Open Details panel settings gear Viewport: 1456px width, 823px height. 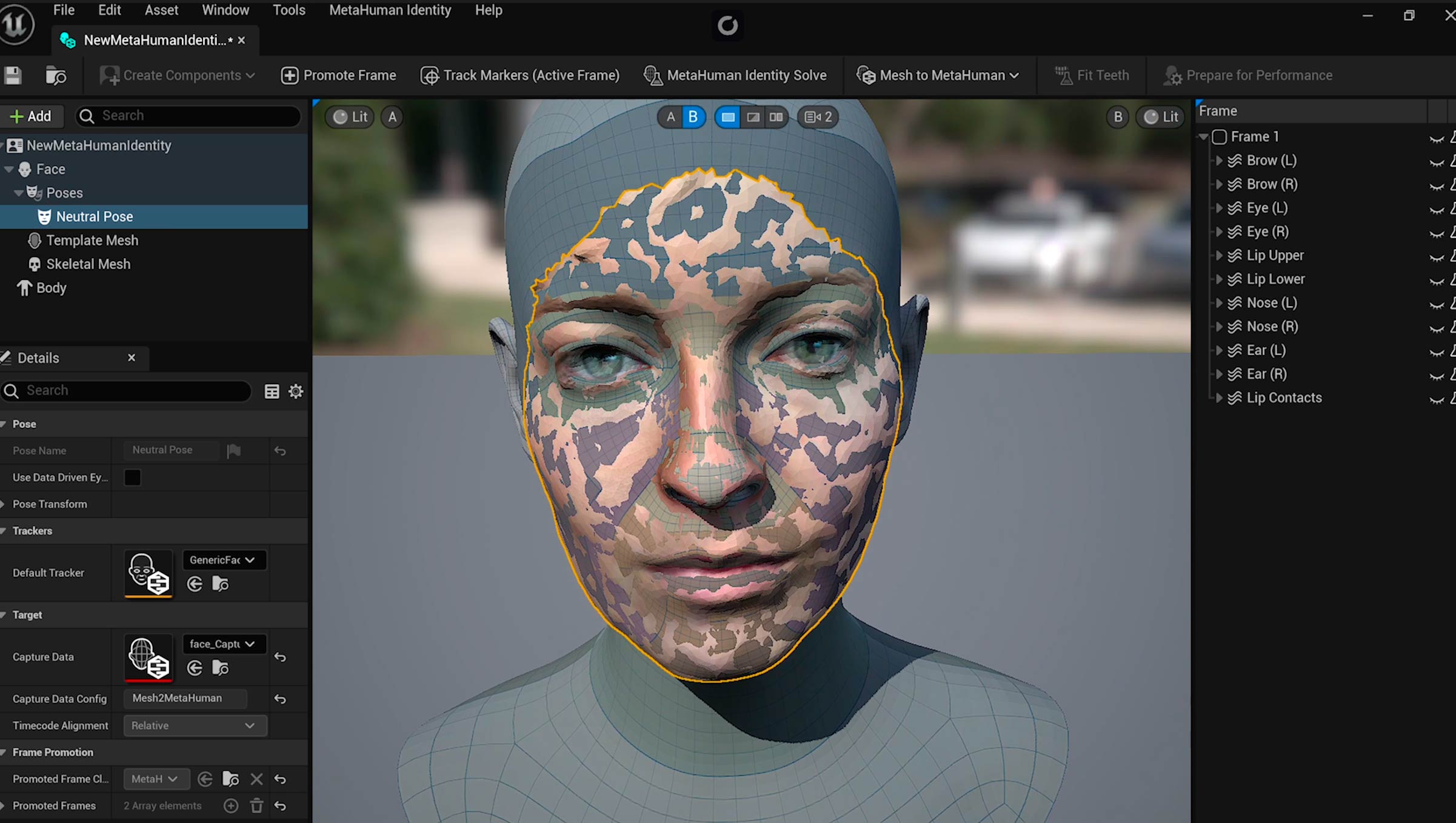tap(296, 391)
